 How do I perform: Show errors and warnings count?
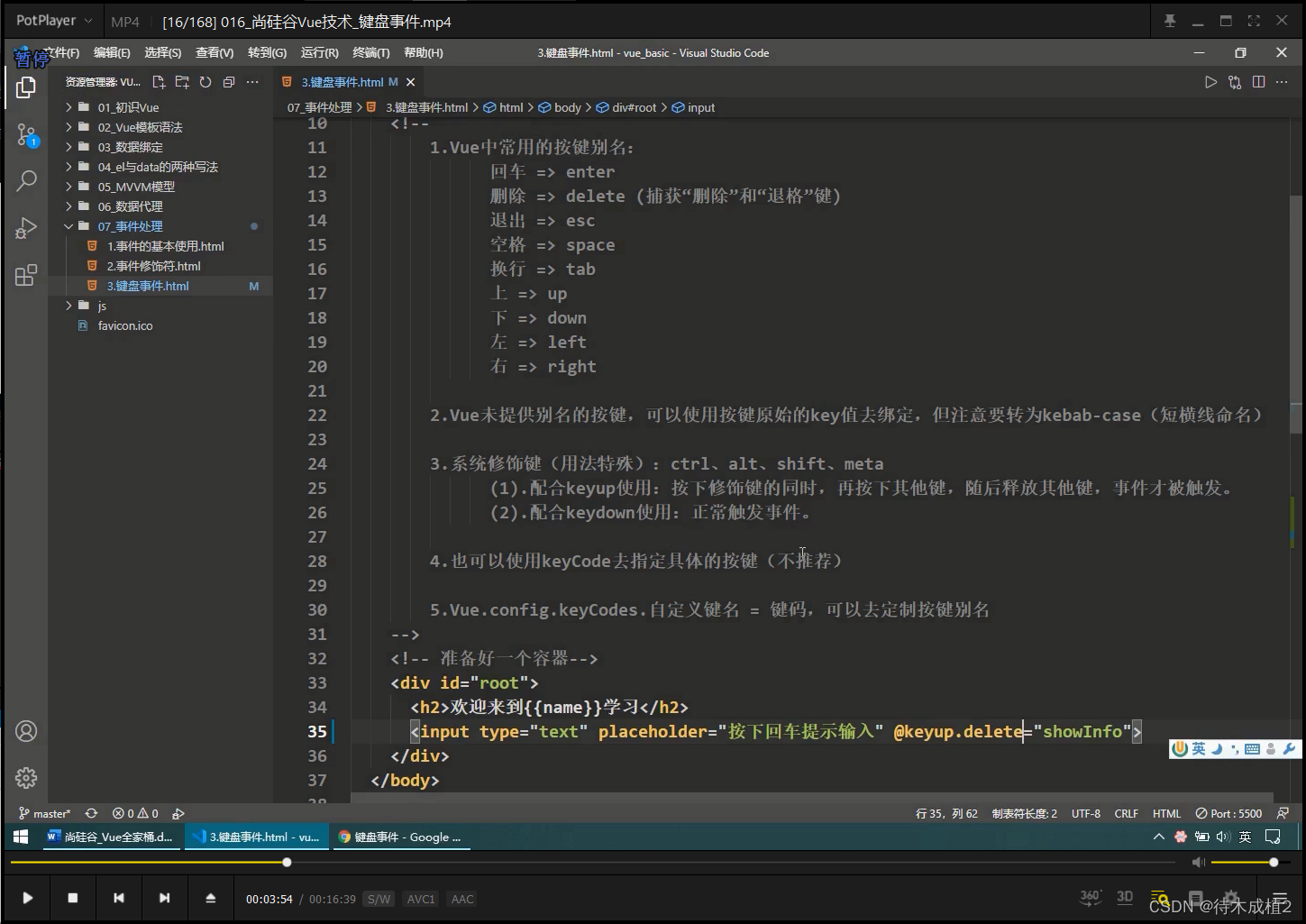(x=135, y=813)
